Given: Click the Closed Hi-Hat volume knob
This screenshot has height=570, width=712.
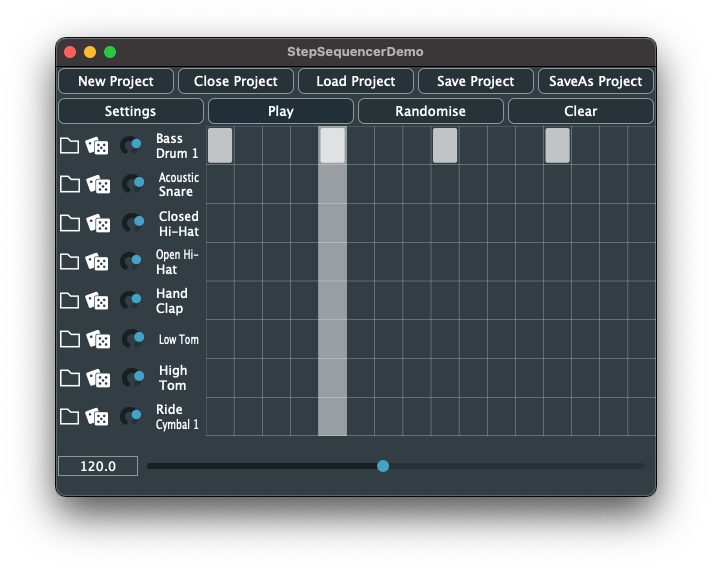Looking at the screenshot, I should [133, 223].
